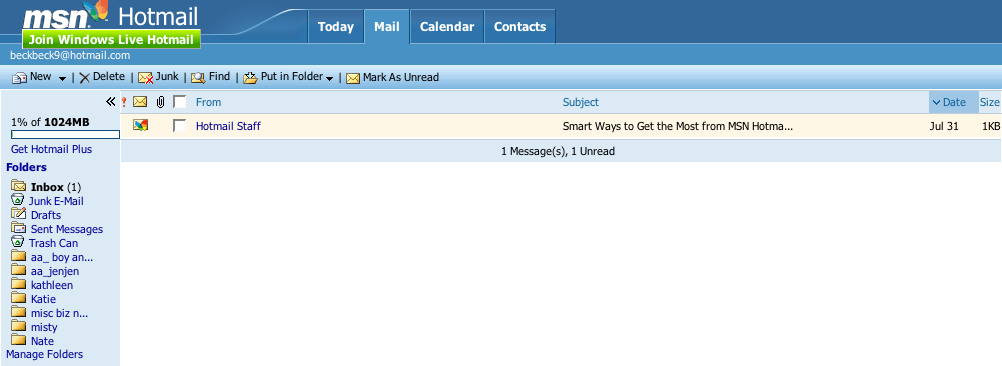Click the Hotmail Staff message MSN icon

(141, 126)
